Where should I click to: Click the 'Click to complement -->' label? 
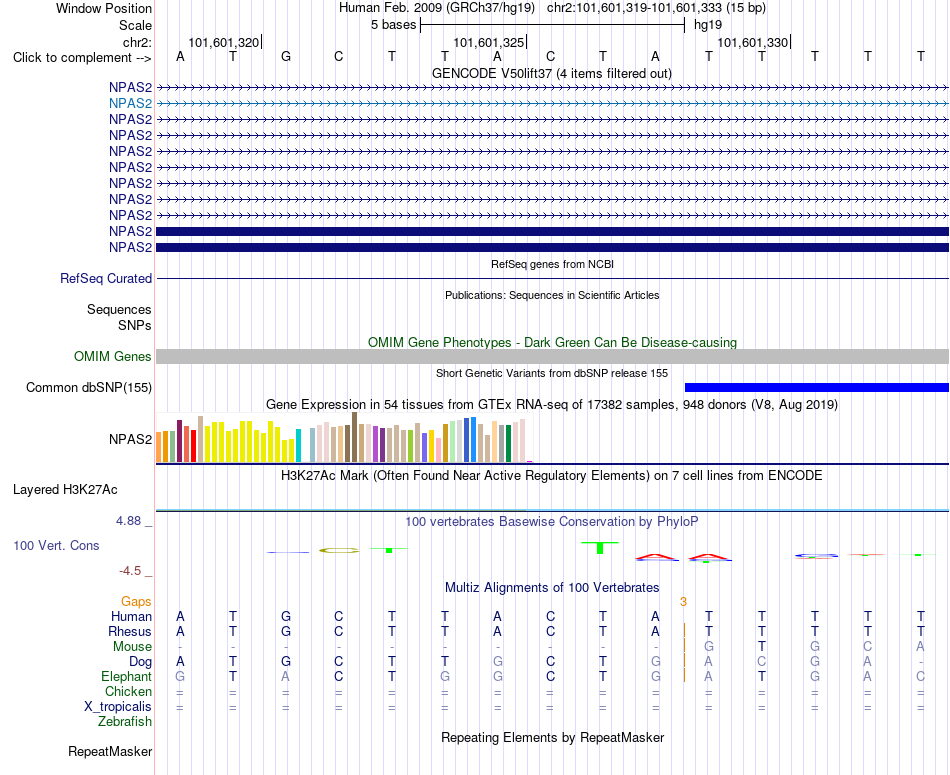[x=82, y=58]
